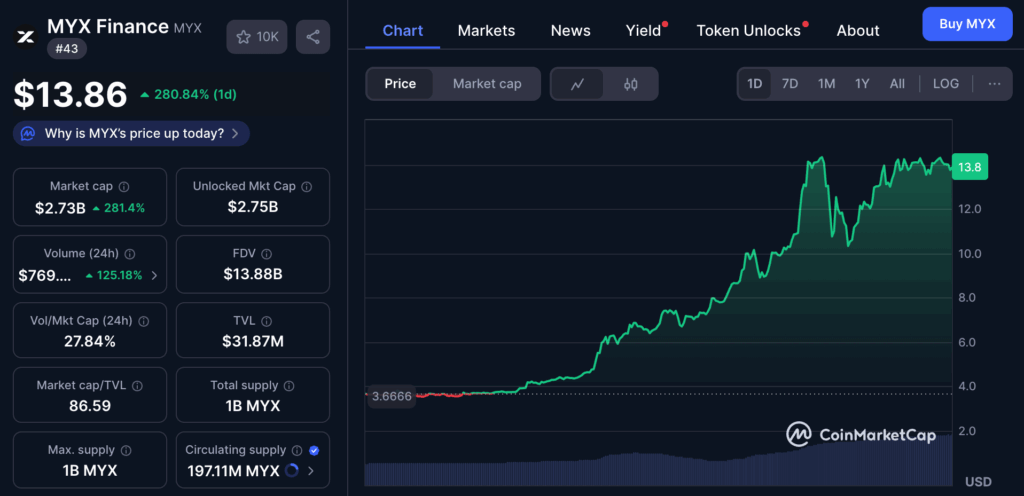Click the share icon button
This screenshot has width=1024, height=496.
click(x=313, y=37)
